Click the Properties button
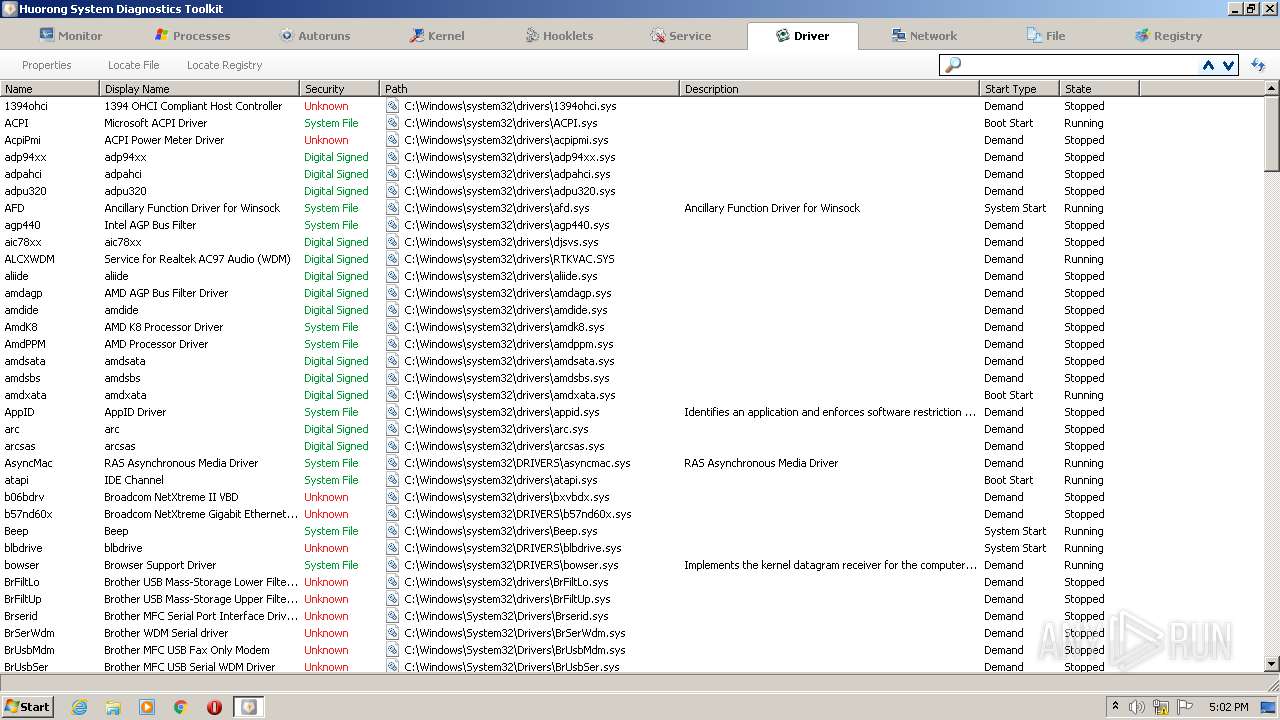Screen dimensions: 1280x720 pyautogui.click(x=47, y=65)
